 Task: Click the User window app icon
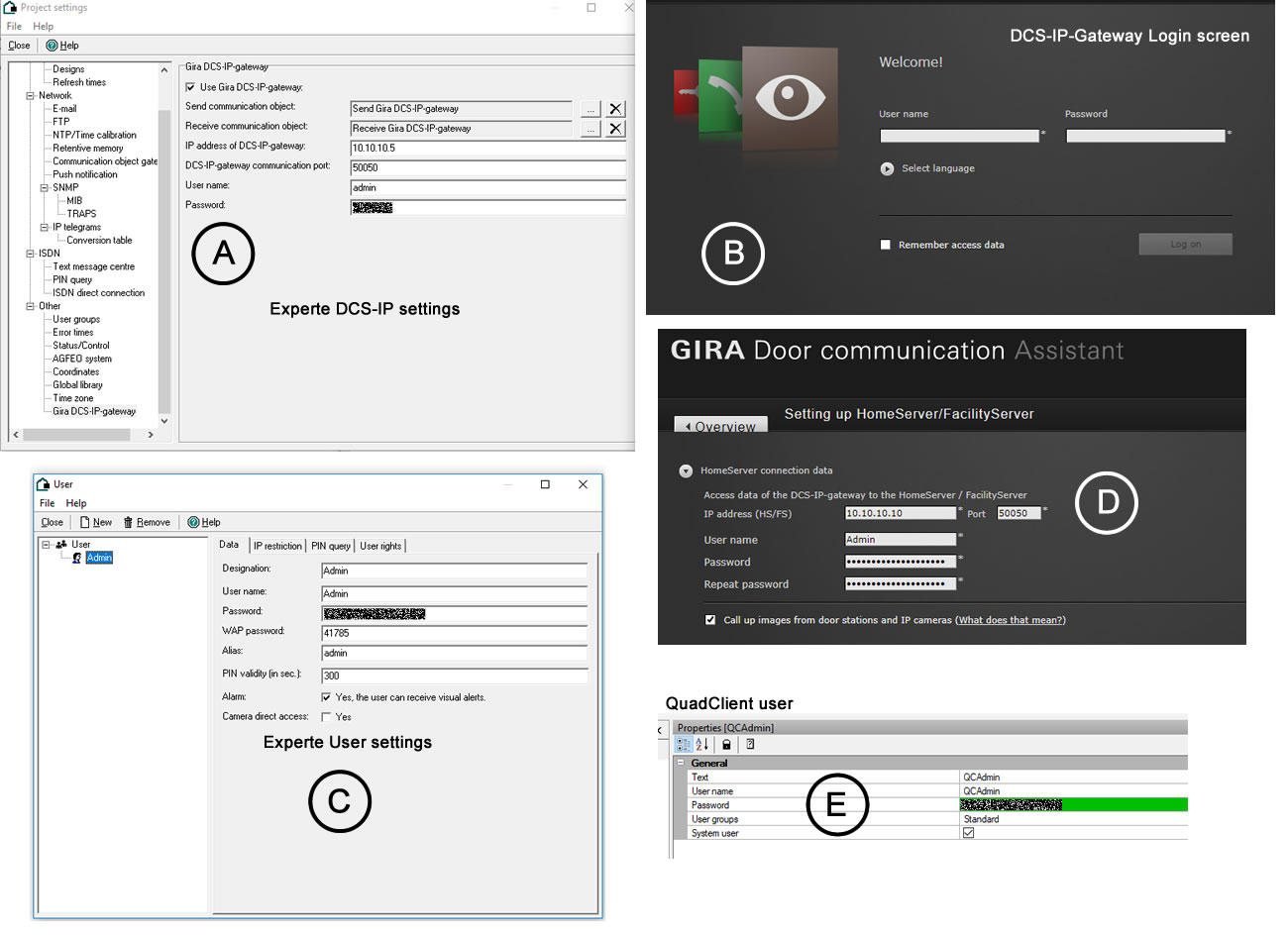point(44,484)
